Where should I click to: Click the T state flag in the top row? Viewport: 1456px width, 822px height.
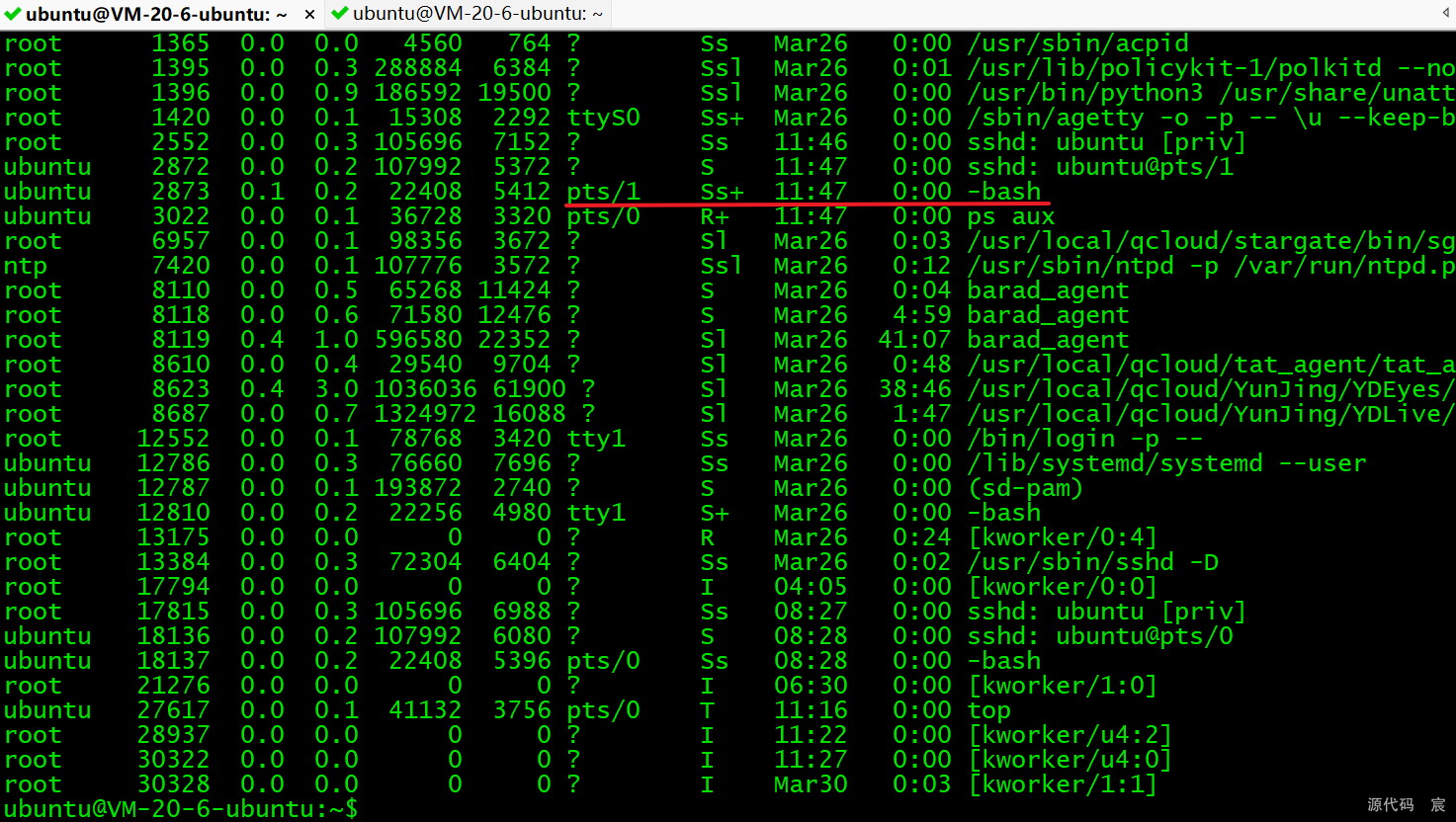[708, 710]
